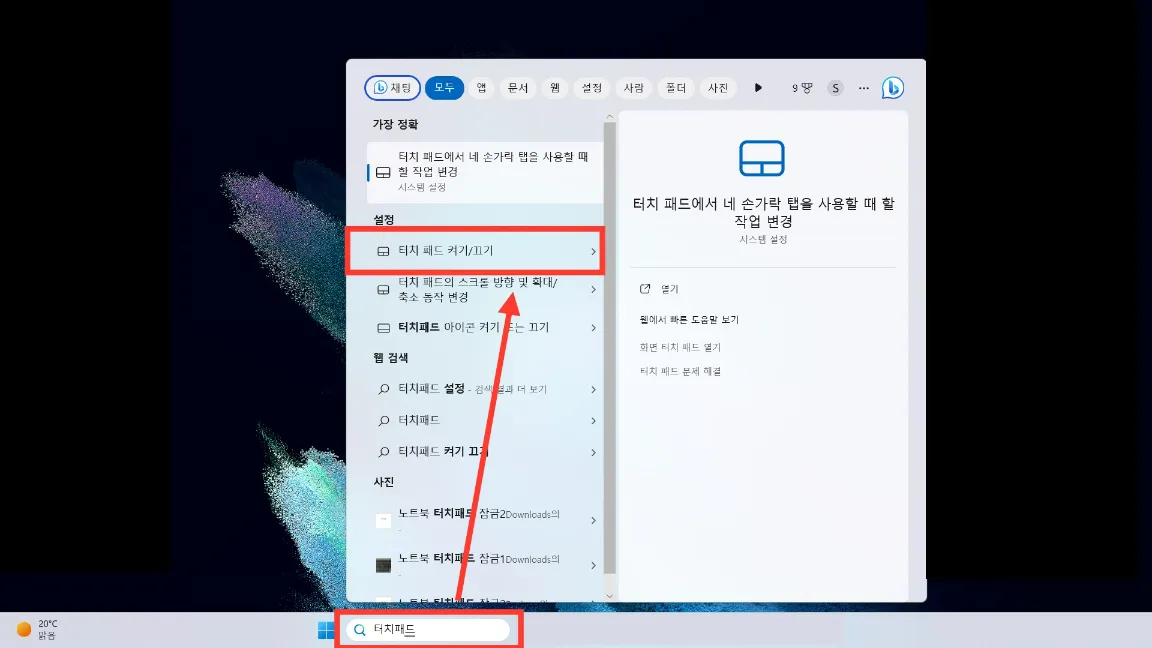The image size is (1152, 648).
Task: Click the magnifier icon in the taskbar search box
Action: (x=358, y=630)
